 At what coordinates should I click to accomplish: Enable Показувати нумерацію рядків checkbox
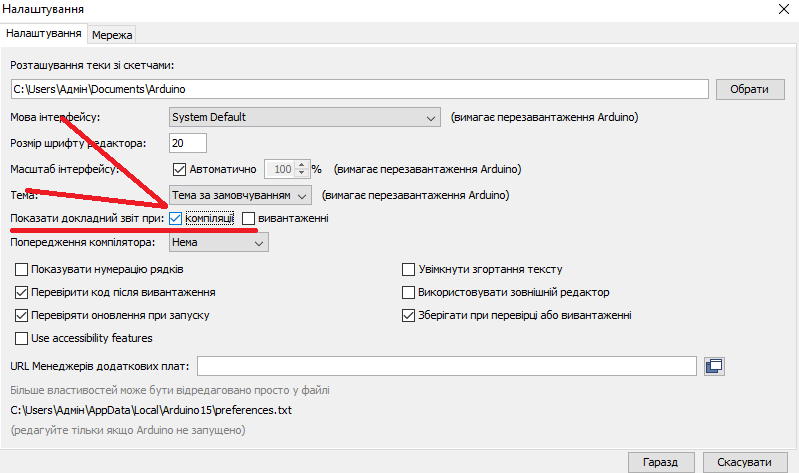[22, 269]
